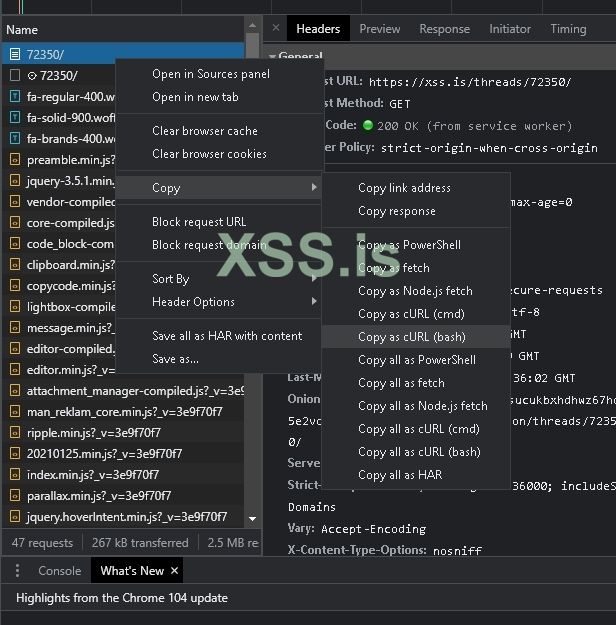The height and width of the screenshot is (625, 616).
Task: Click the script icon beside index.min.js
Action: coord(15,474)
